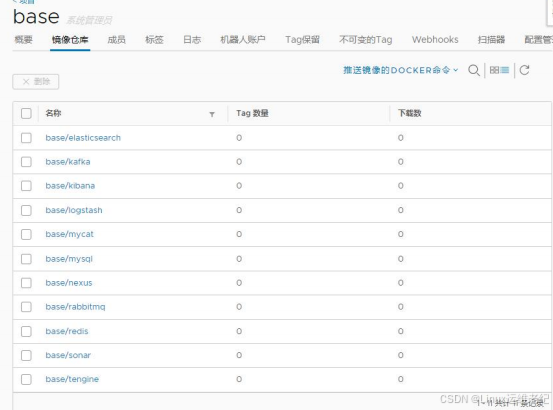This screenshot has width=553, height=410.
Task: Open the 镜像仓库 tab
Action: pyautogui.click(x=70, y=39)
